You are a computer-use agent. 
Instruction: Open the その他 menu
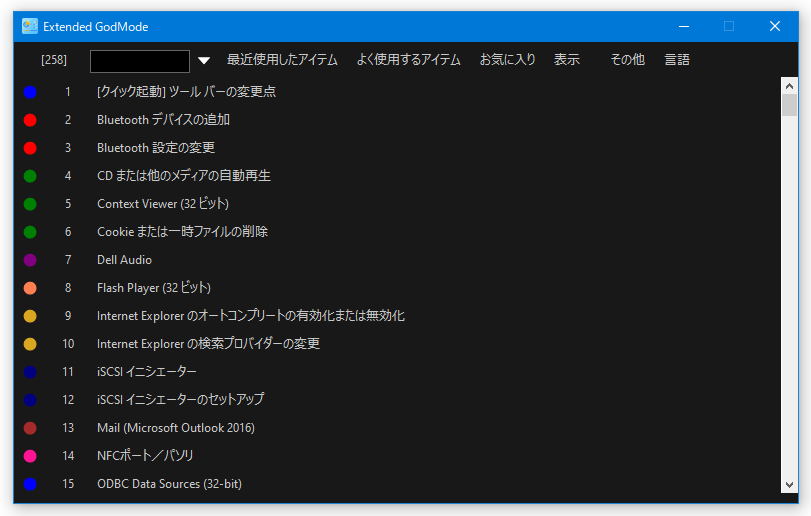point(627,60)
